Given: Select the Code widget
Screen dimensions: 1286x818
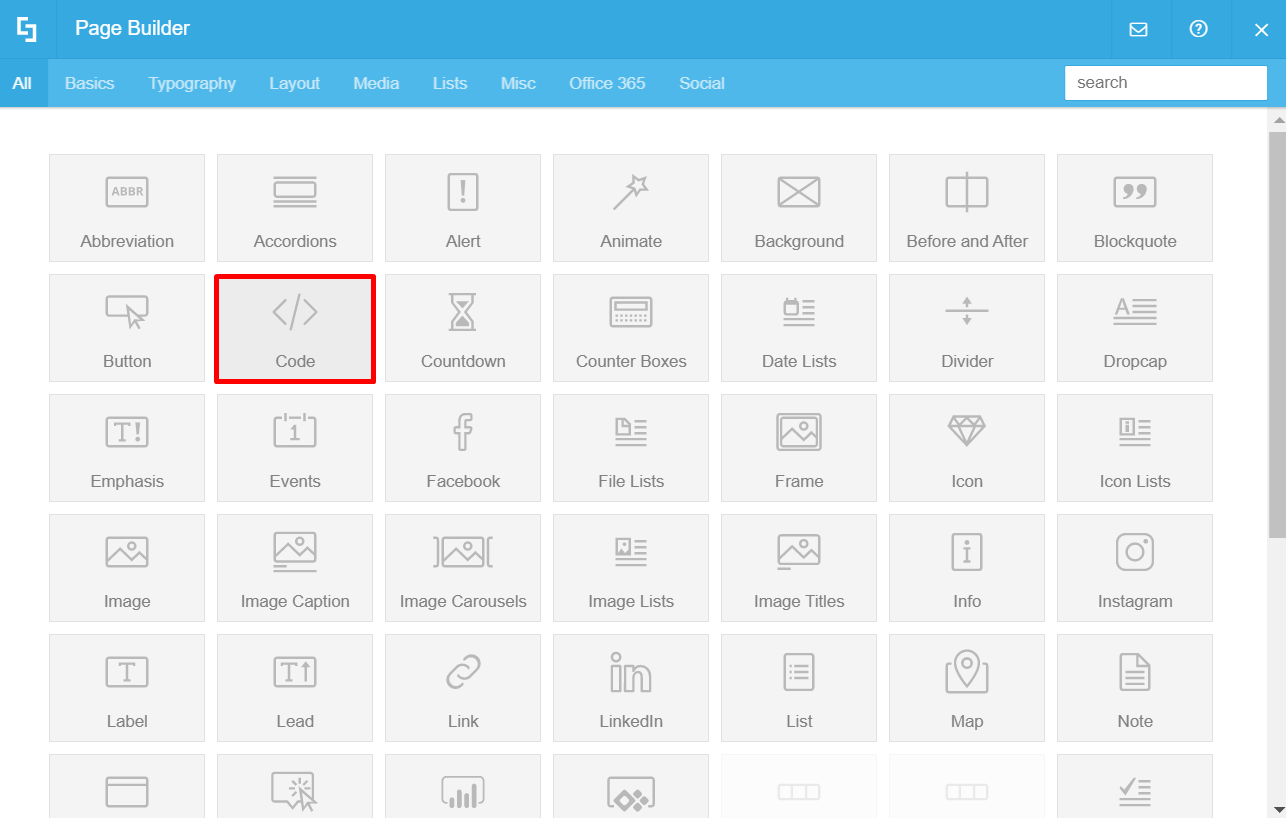Looking at the screenshot, I should point(294,328).
